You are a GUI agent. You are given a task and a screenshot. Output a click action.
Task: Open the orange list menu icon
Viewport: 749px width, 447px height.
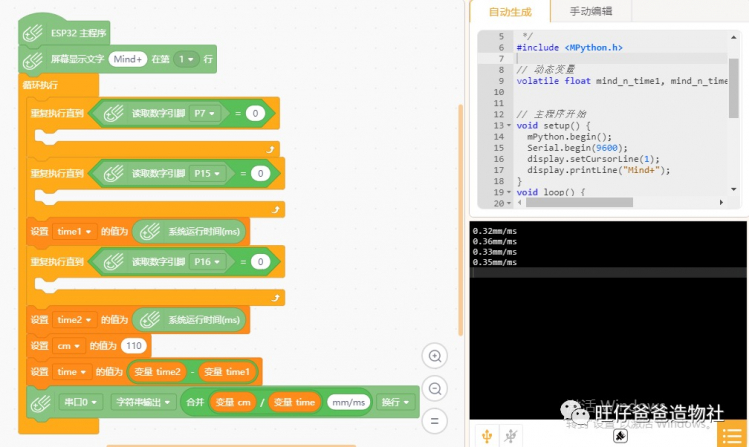click(x=732, y=436)
